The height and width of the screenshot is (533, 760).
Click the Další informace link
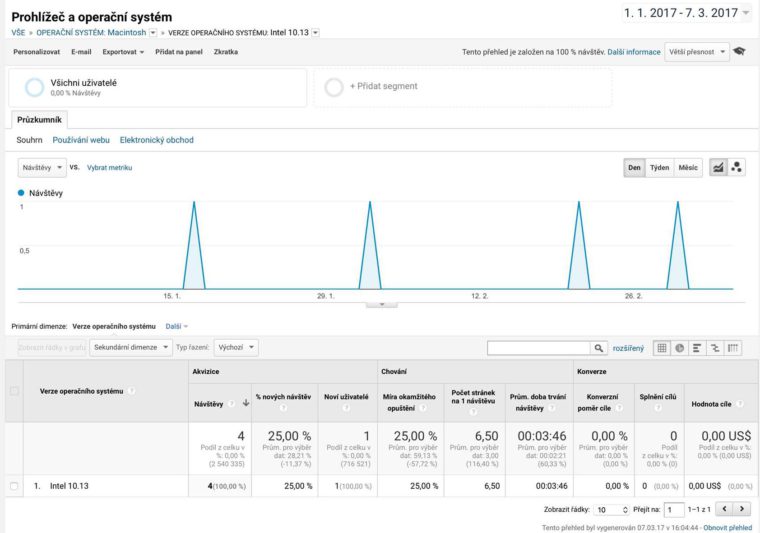tap(633, 52)
